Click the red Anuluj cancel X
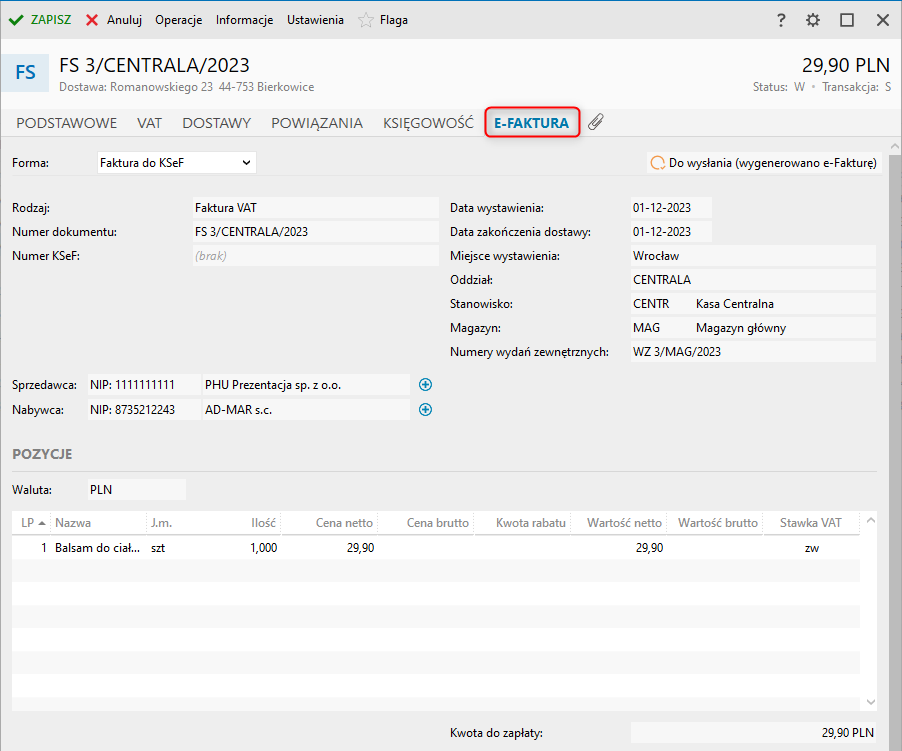902x751 pixels. 91,20
